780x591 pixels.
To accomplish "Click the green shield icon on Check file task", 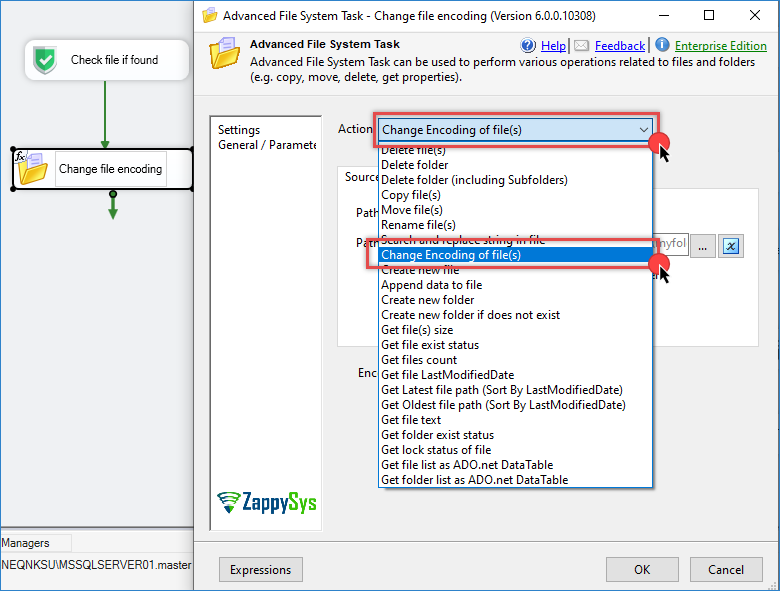I will 45,60.
